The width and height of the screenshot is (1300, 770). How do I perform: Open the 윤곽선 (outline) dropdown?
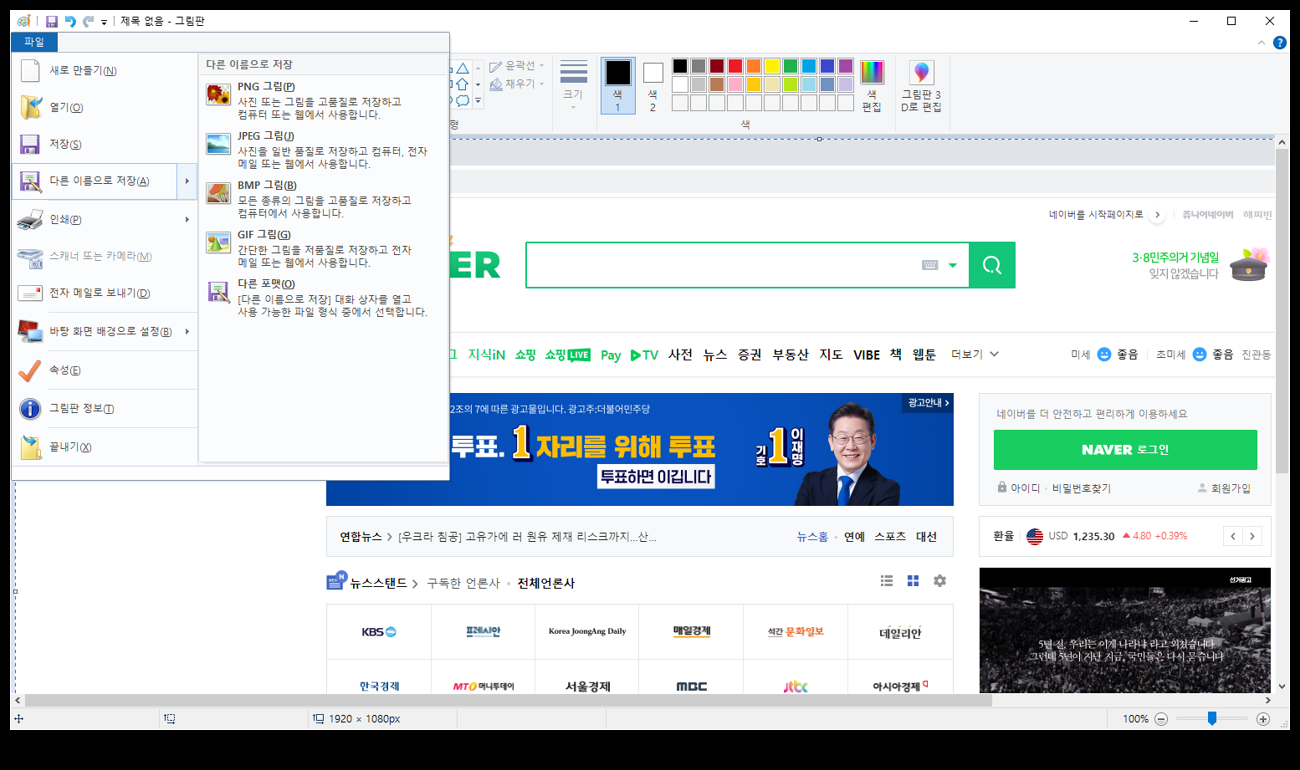517,66
